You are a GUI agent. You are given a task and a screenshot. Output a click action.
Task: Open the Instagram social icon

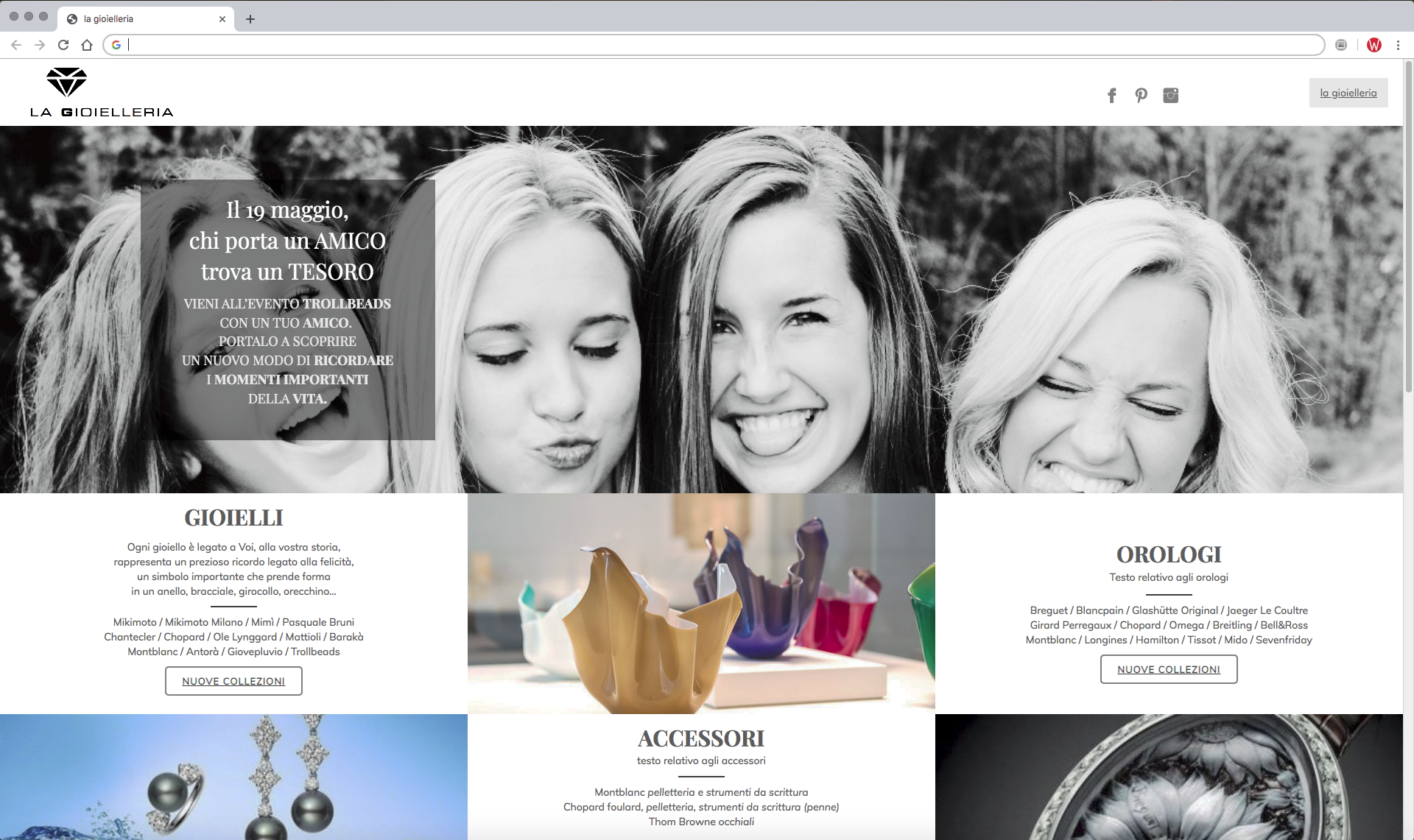[1170, 96]
